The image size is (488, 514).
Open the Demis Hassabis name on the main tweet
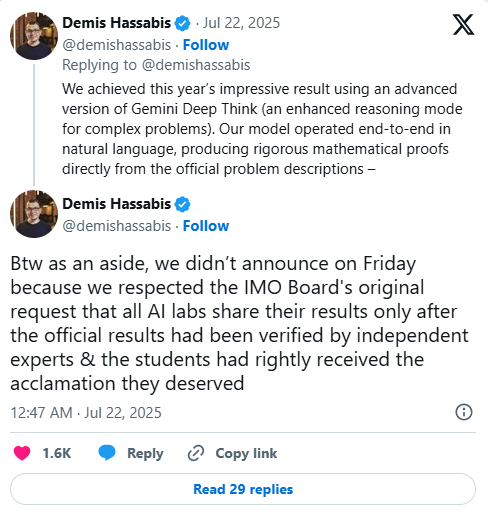click(x=117, y=204)
